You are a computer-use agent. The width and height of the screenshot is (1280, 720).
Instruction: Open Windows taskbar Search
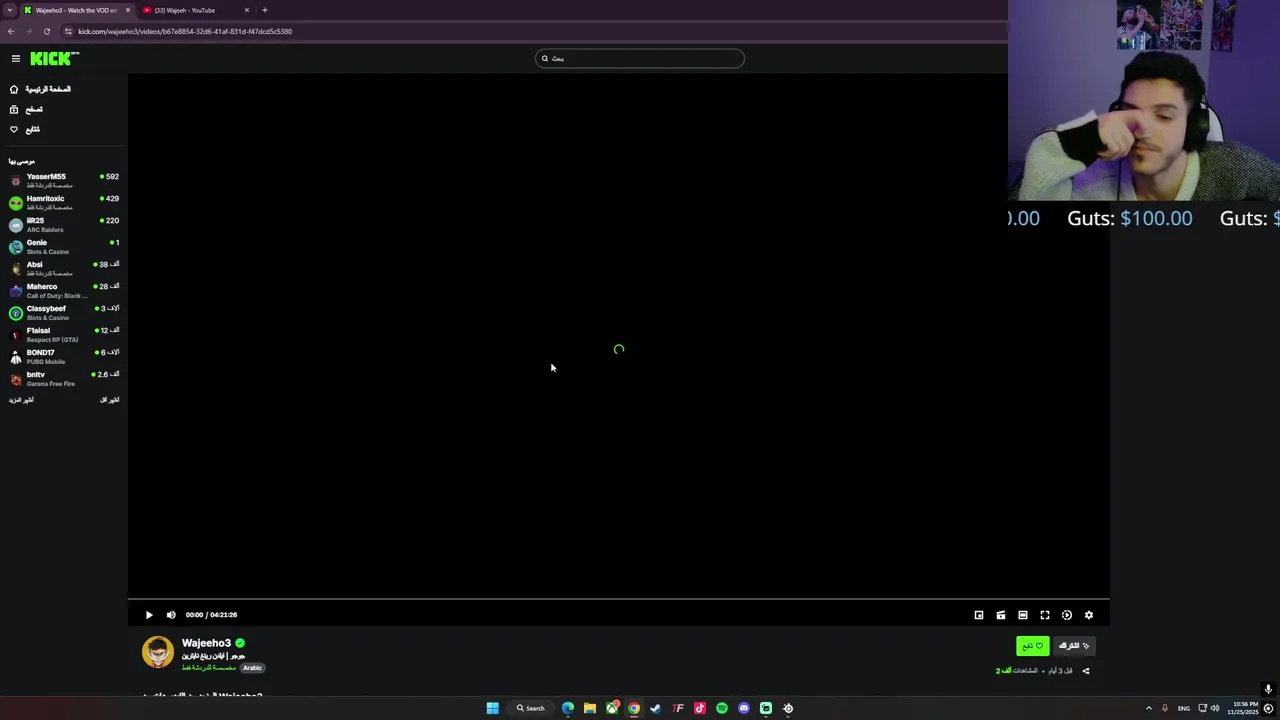[x=531, y=708]
